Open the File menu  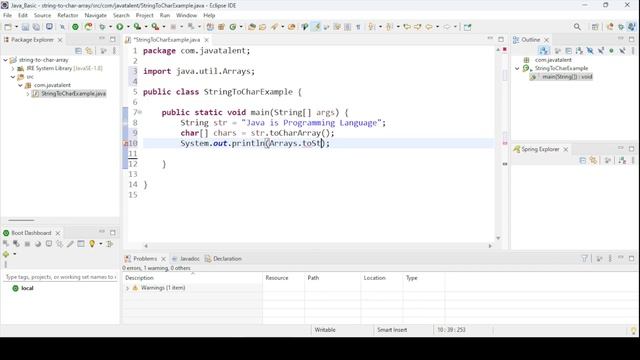point(7,16)
